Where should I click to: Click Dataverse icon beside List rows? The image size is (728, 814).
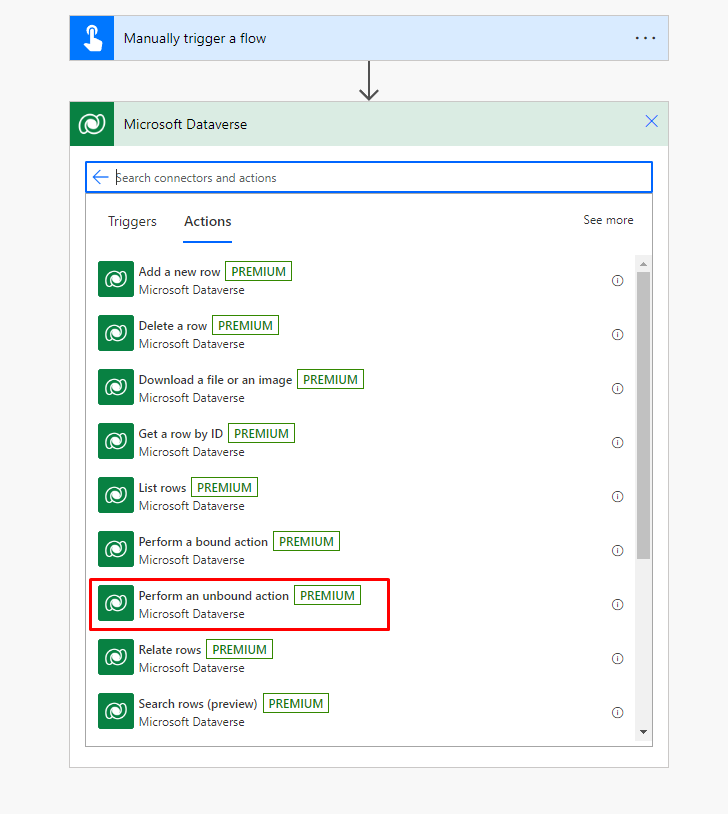click(116, 495)
